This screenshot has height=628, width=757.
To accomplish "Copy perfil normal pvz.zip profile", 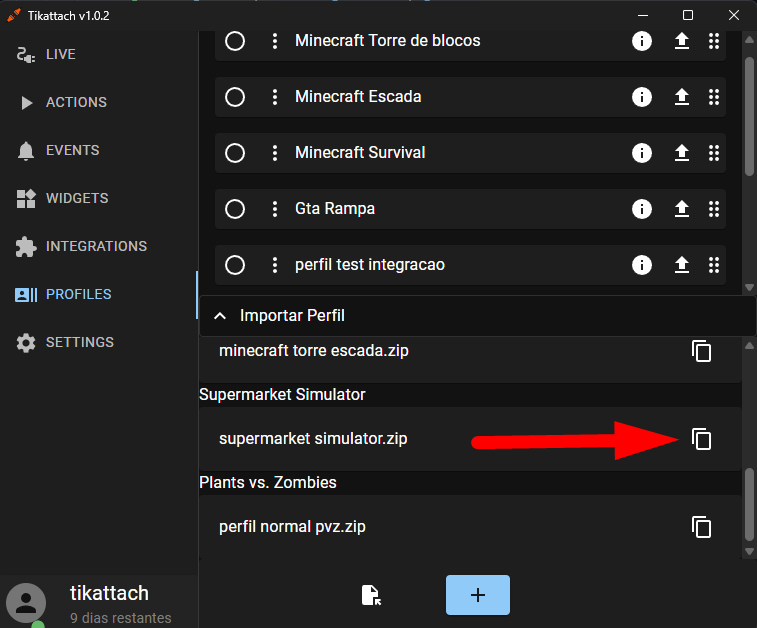I will pyautogui.click(x=701, y=527).
